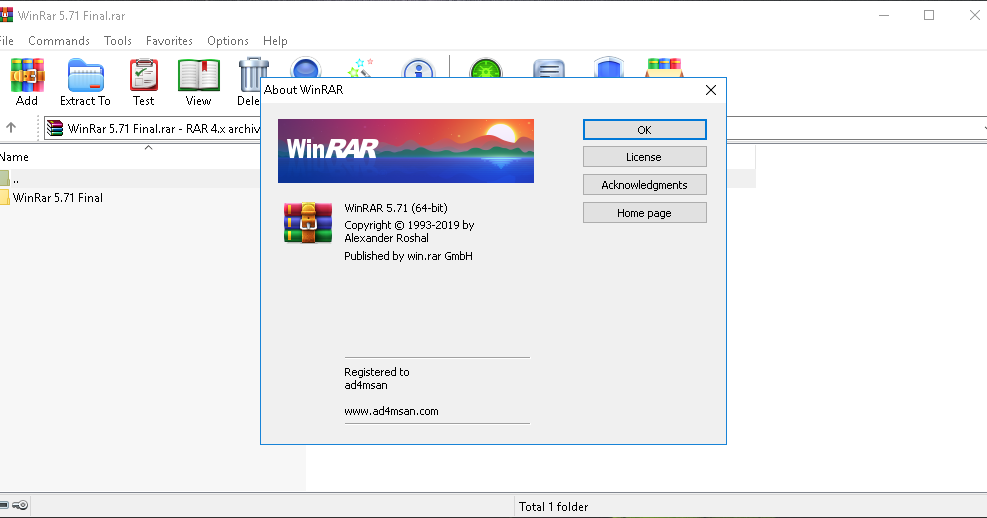Open the Options menu
987x518 pixels.
[228, 40]
